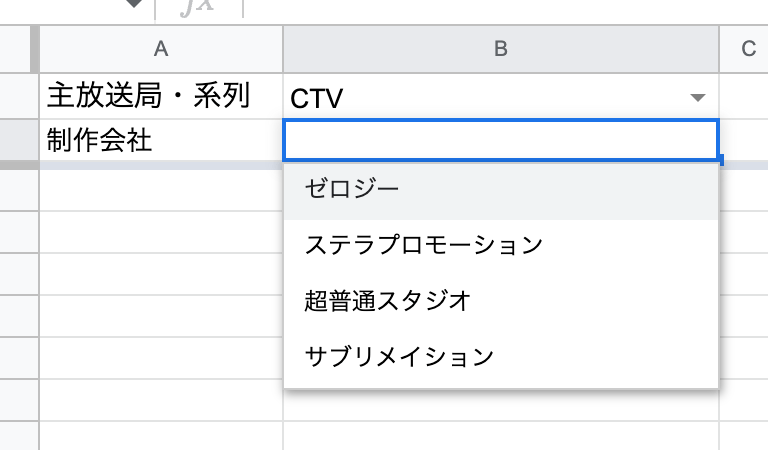Select column A header
The image size is (768, 450).
click(x=160, y=49)
